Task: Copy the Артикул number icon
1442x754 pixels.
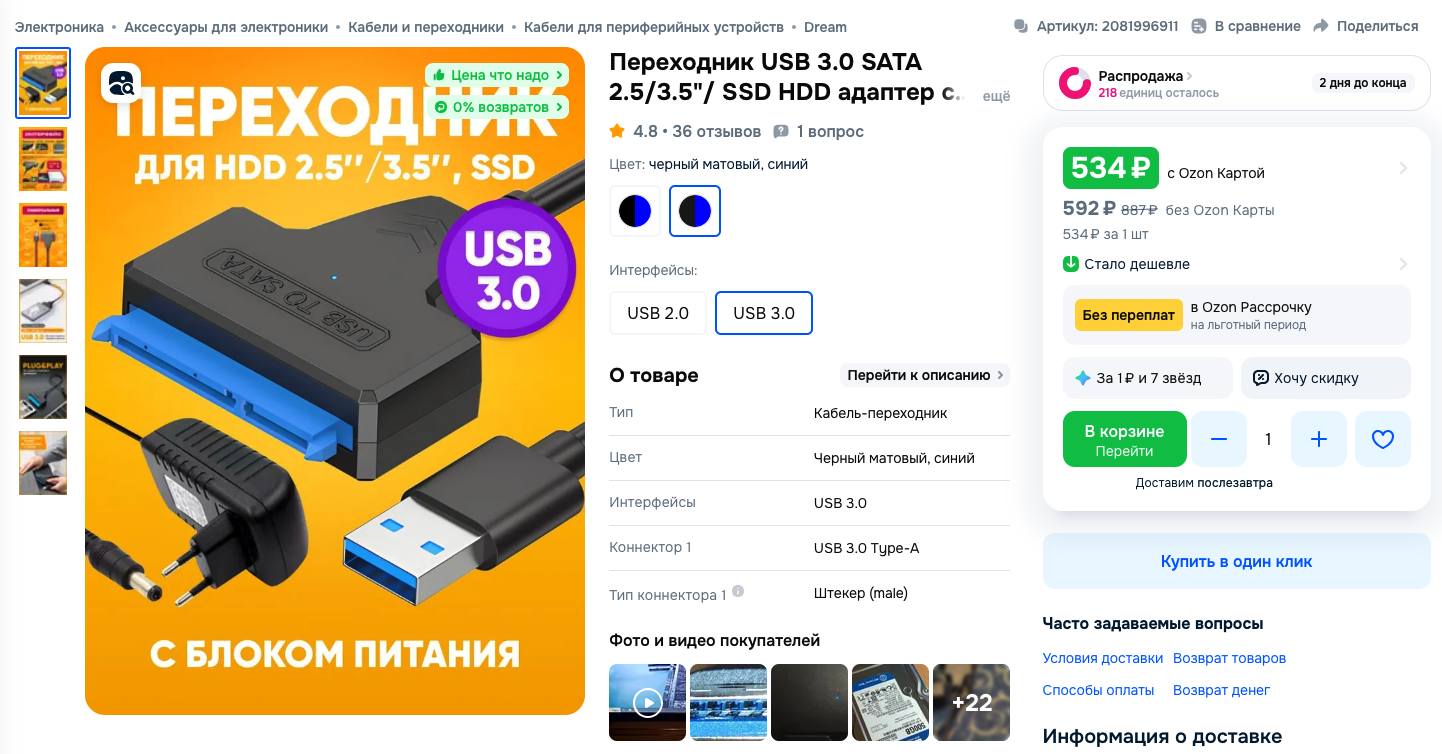Action: click(x=1020, y=26)
